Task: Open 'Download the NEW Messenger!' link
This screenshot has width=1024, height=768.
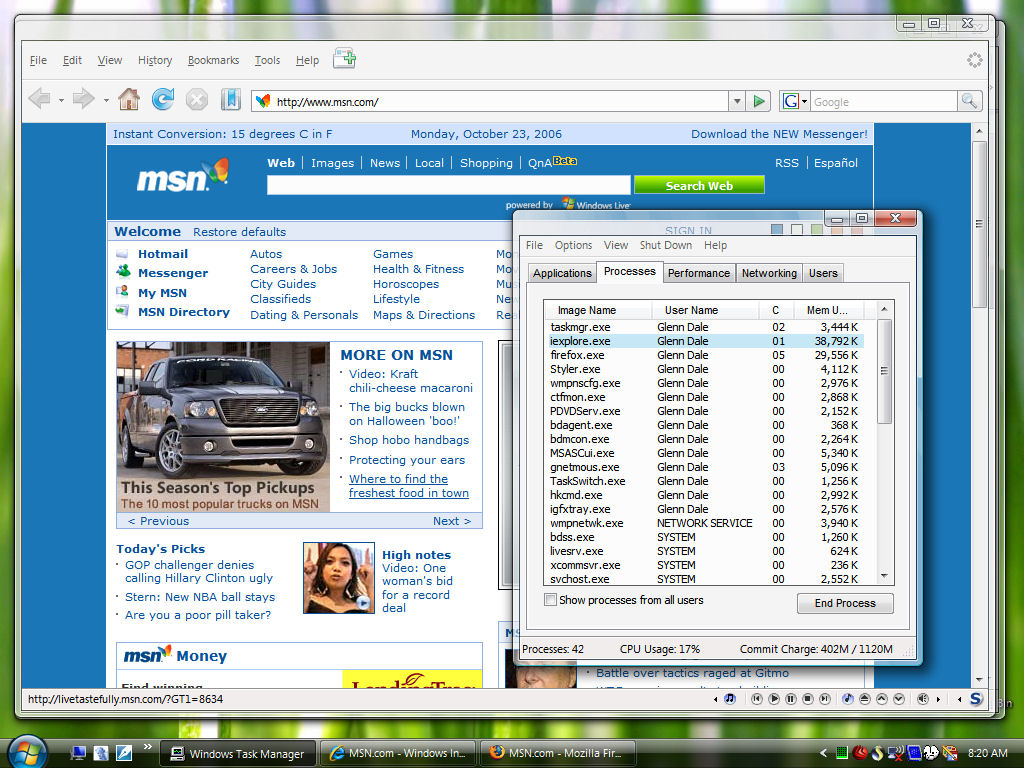Action: point(779,134)
